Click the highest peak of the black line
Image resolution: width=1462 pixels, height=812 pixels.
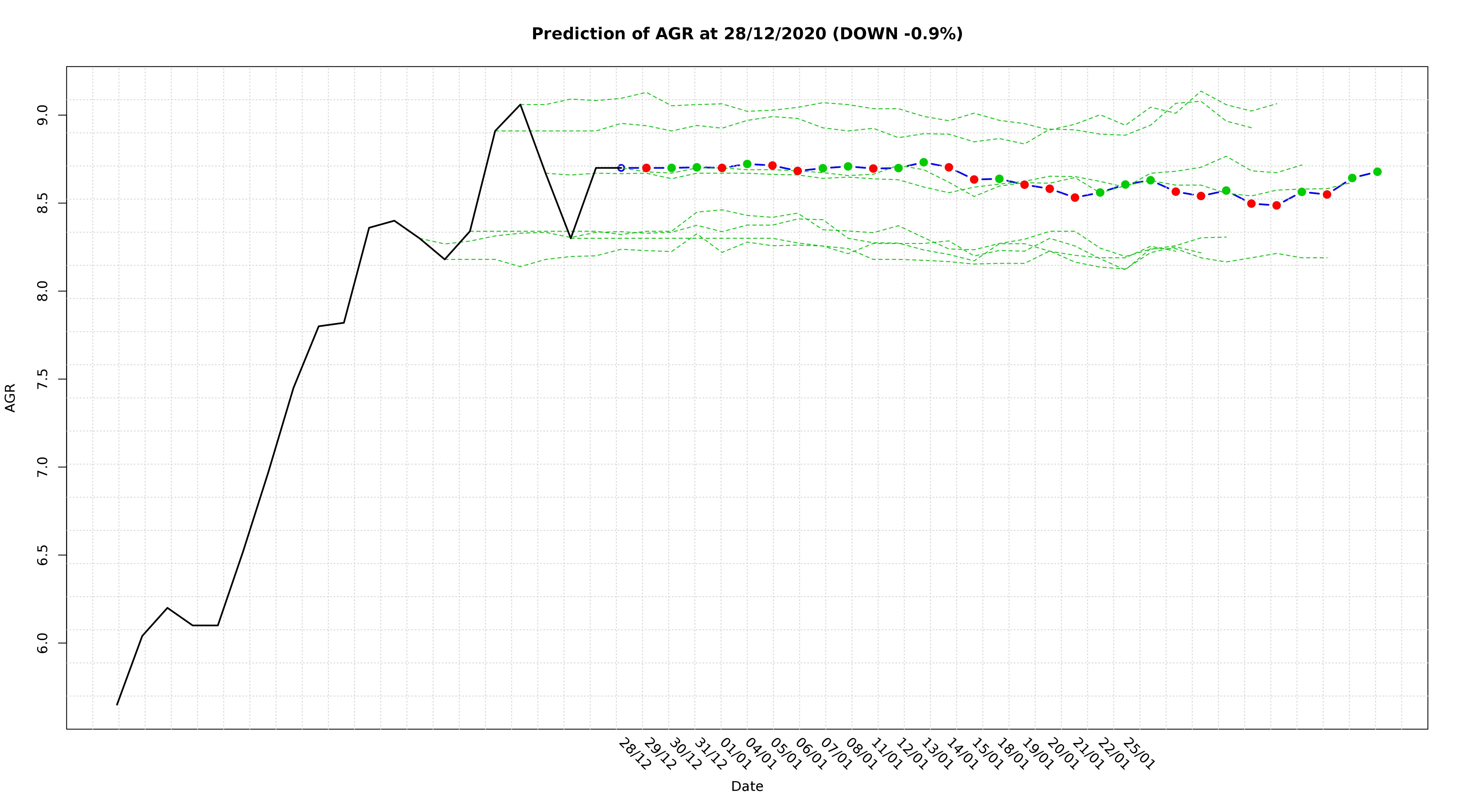520,104
